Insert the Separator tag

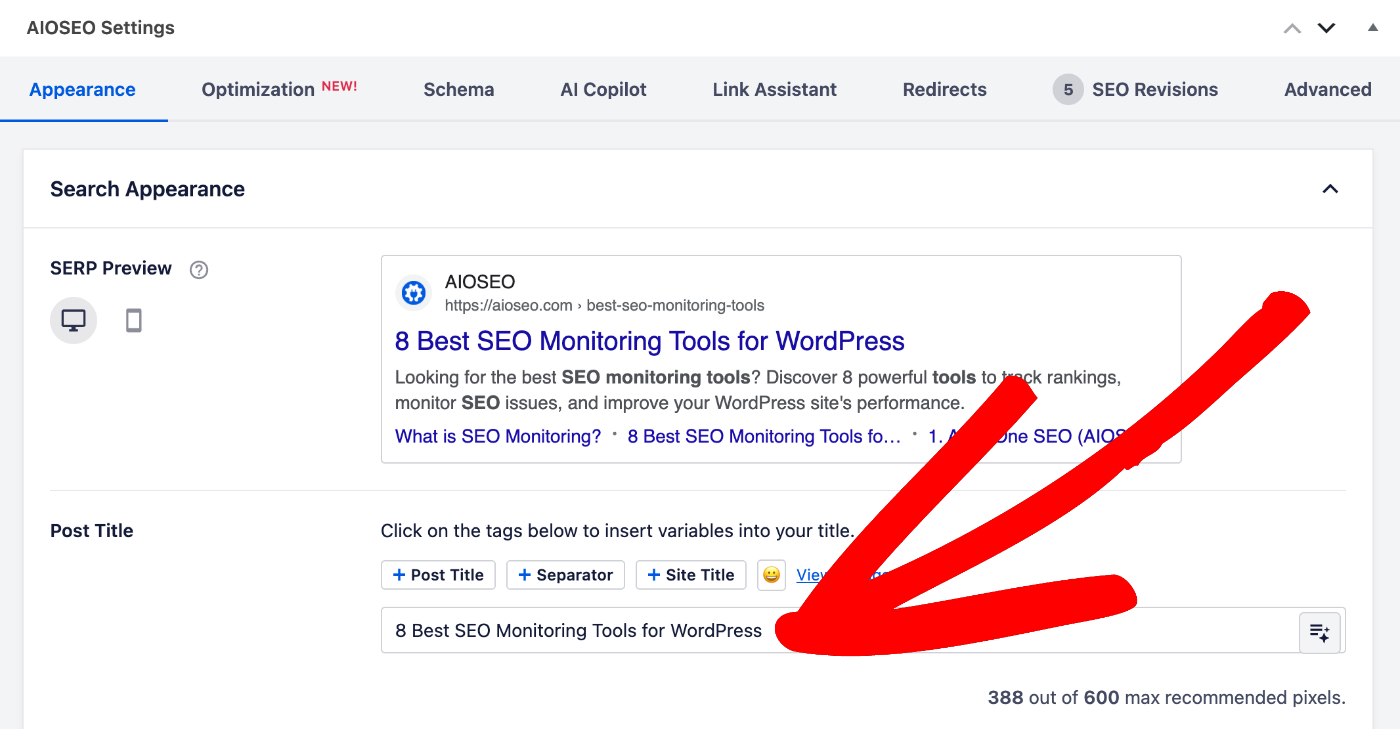pos(565,575)
